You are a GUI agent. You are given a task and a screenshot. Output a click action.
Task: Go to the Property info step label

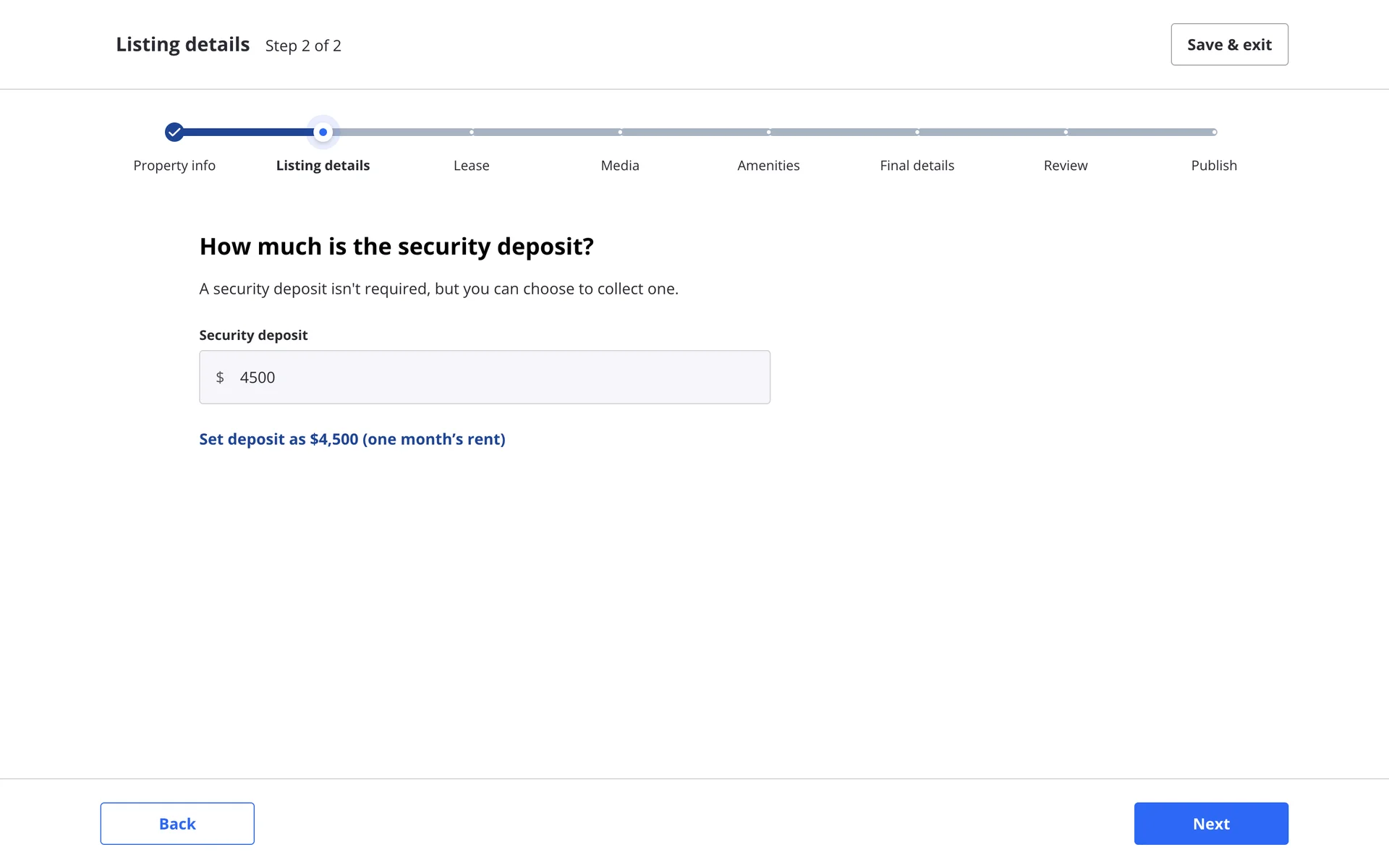174,166
